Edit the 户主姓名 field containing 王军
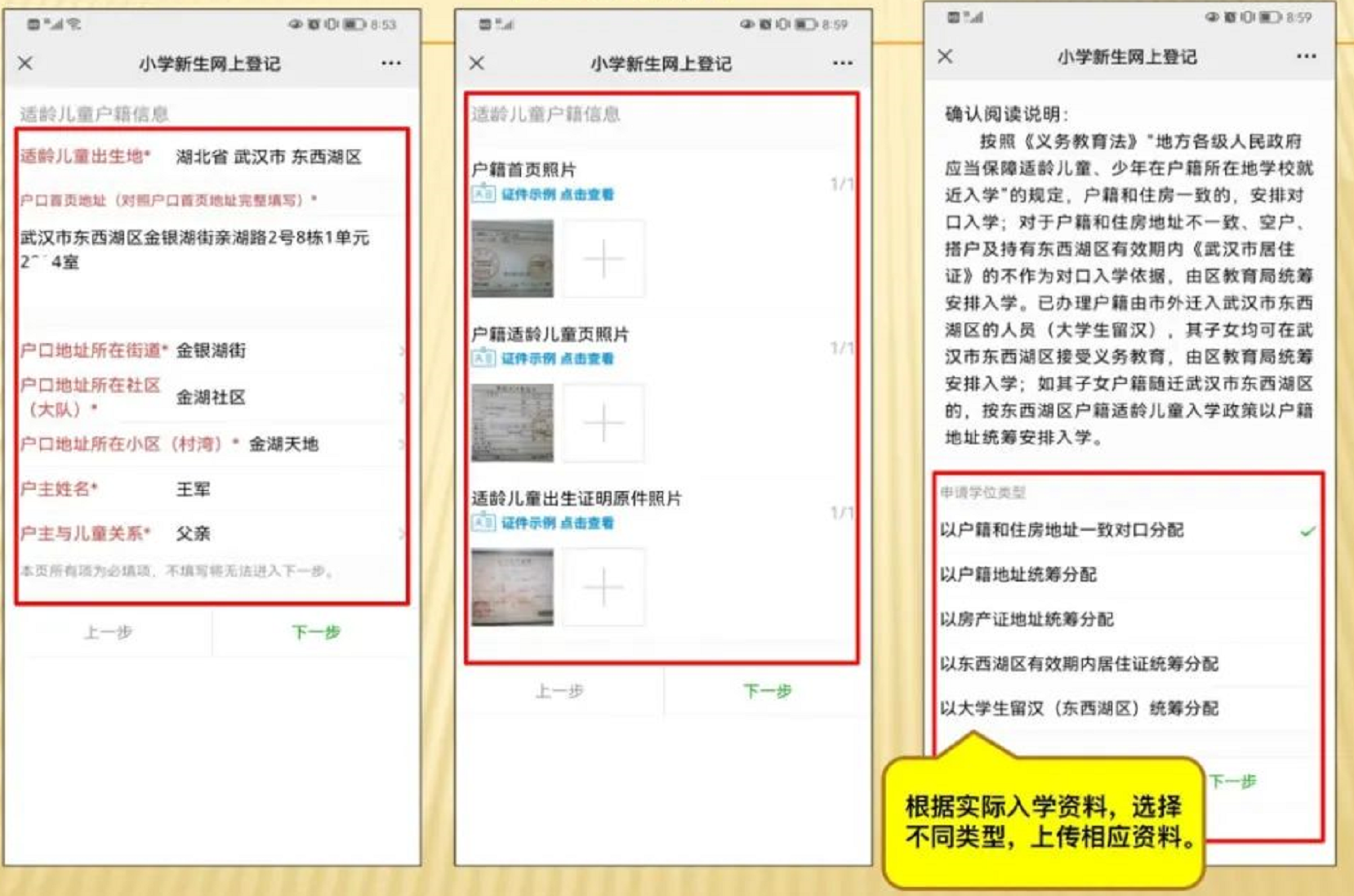 pyautogui.click(x=212, y=489)
